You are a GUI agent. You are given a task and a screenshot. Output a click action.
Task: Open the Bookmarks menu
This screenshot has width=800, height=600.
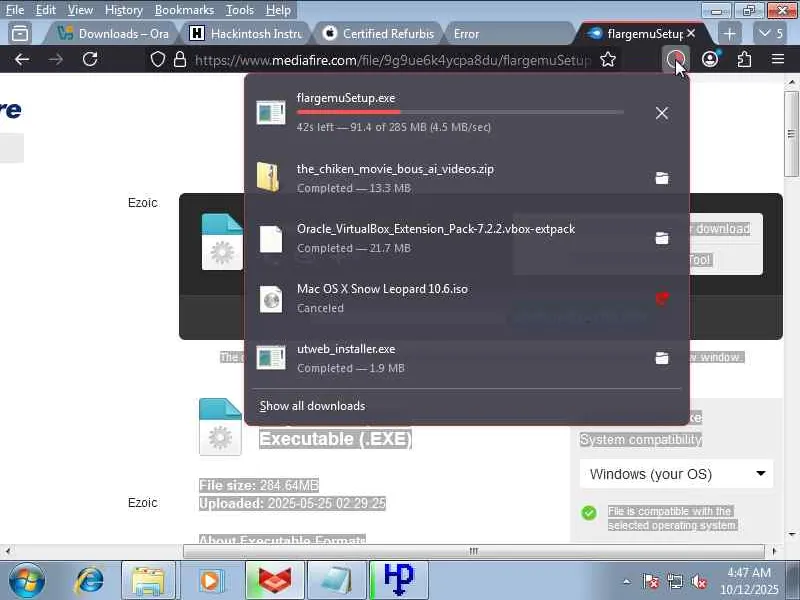pos(184,10)
